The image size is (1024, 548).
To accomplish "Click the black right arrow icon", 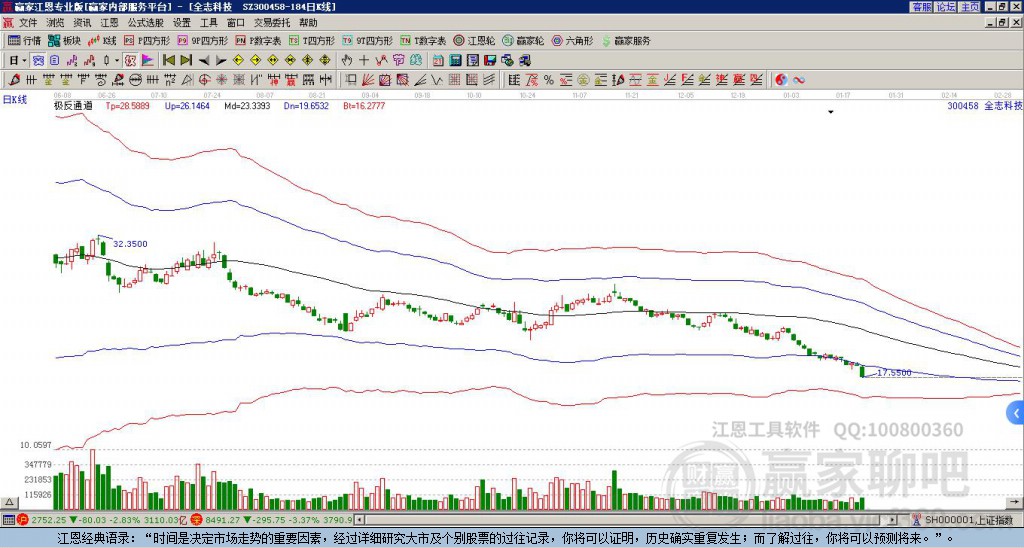I will (221, 60).
